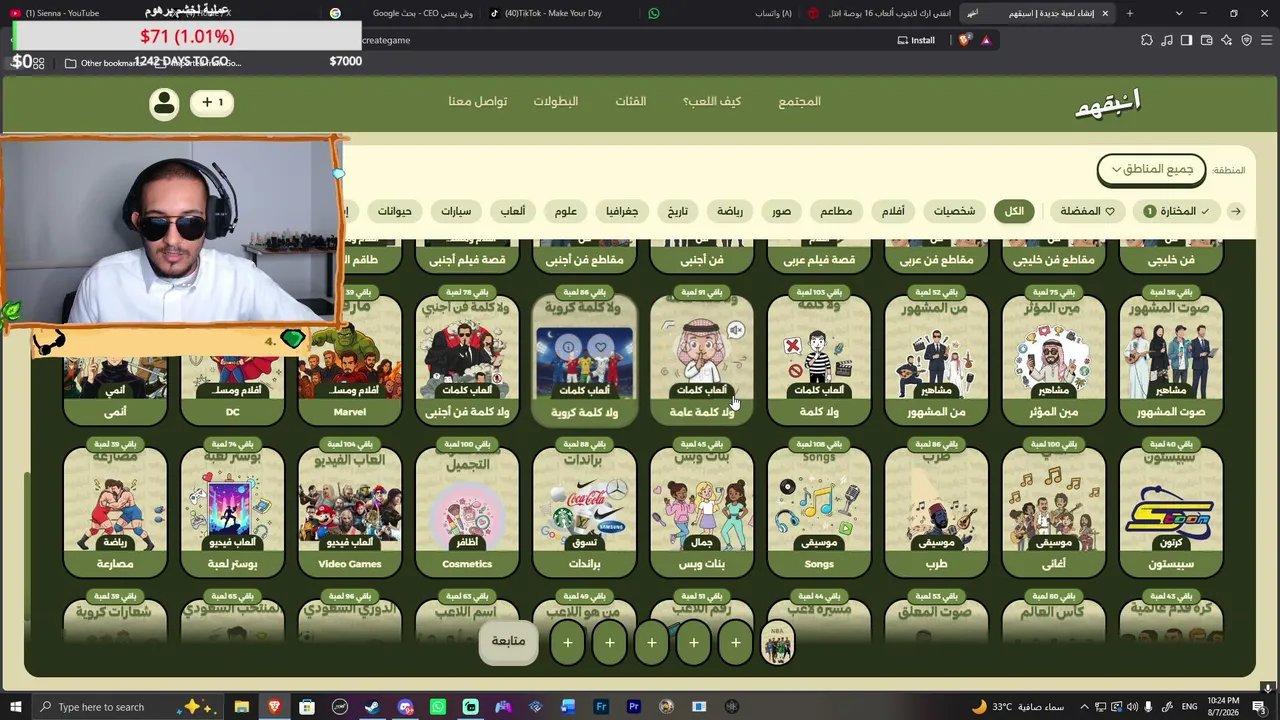Screen dimensions: 1280x720
Task: Click the right arrow beside the category filters
Action: coord(1236,211)
